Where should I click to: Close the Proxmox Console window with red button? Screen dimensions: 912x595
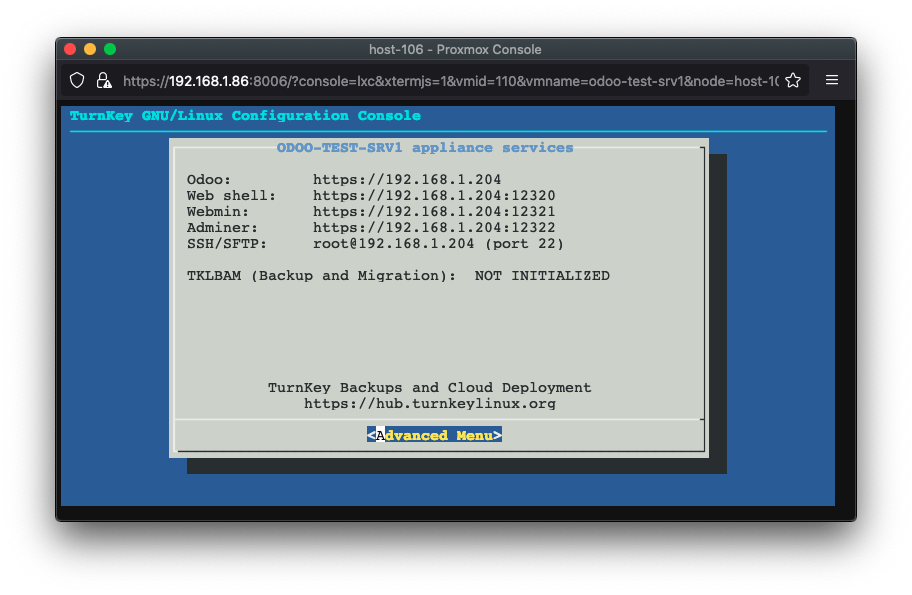70,49
